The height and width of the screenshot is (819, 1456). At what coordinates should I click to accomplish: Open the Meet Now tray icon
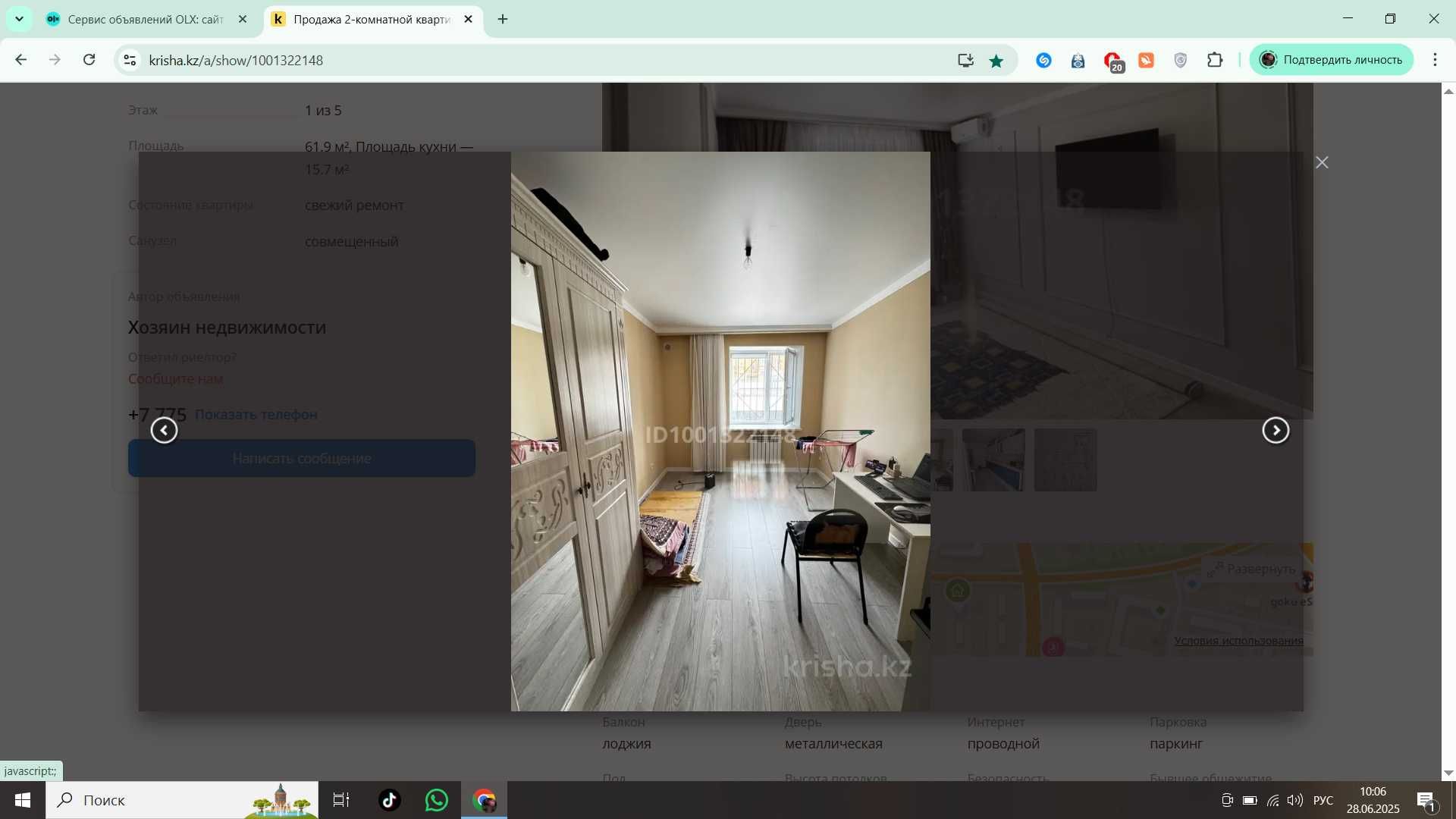pos(1227,800)
